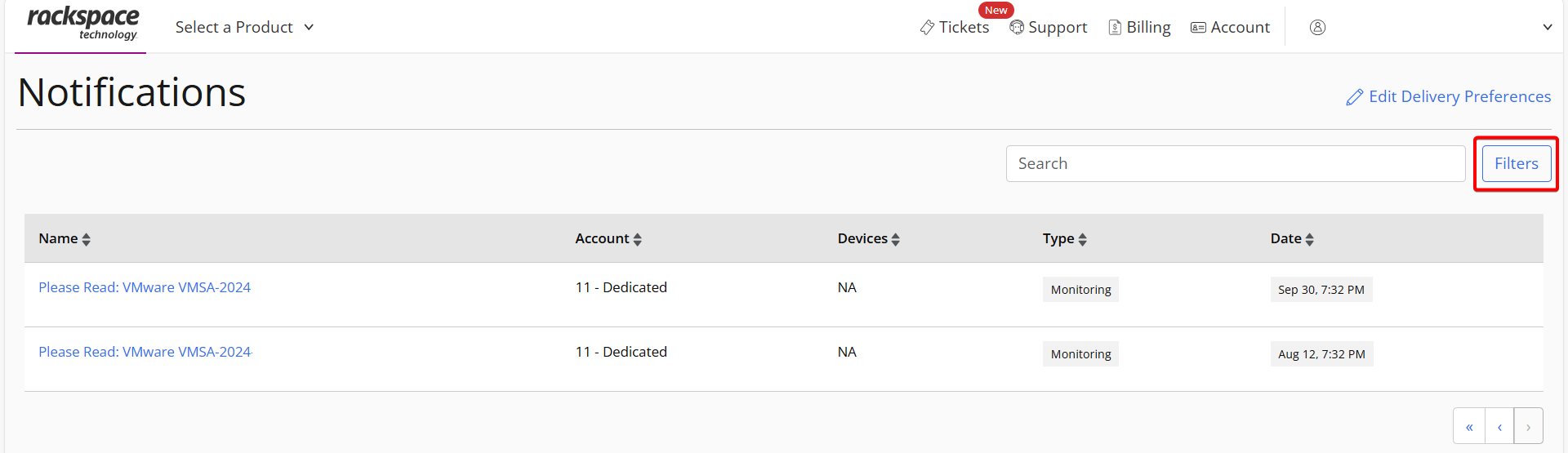Focus the notifications Search field
Viewport: 1568px width, 453px height.
(1236, 163)
